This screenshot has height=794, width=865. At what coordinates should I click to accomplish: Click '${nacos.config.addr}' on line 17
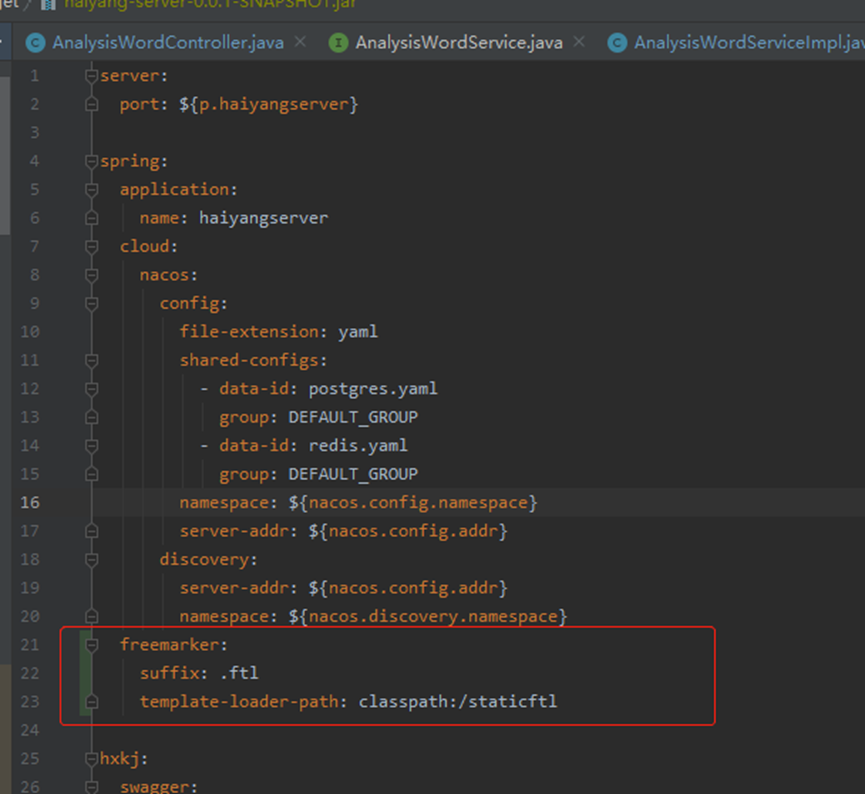pyautogui.click(x=408, y=531)
